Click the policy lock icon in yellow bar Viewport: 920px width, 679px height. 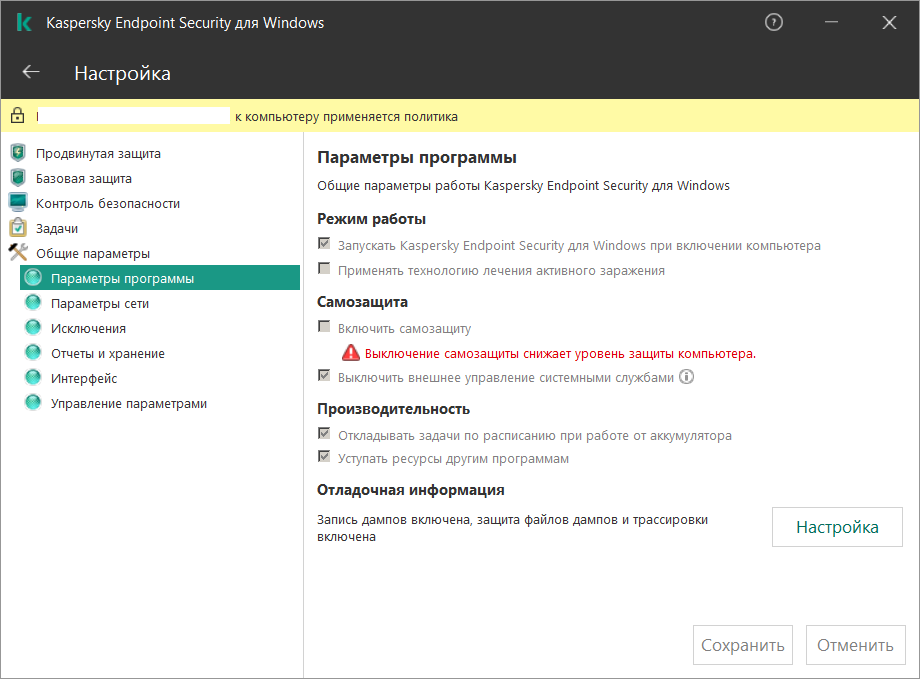[x=17, y=116]
